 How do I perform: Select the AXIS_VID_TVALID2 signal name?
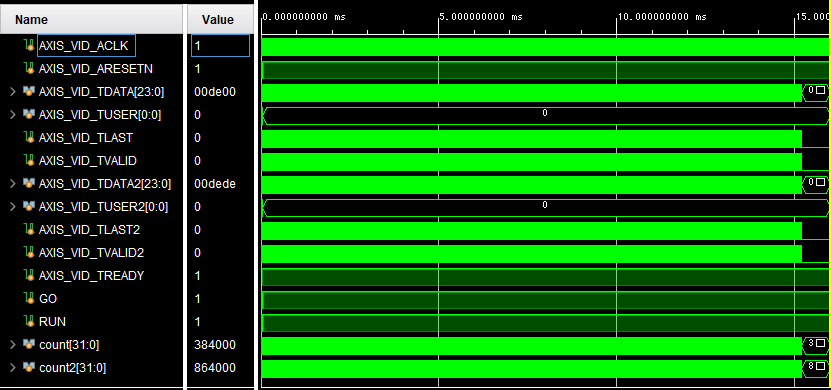pos(91,253)
